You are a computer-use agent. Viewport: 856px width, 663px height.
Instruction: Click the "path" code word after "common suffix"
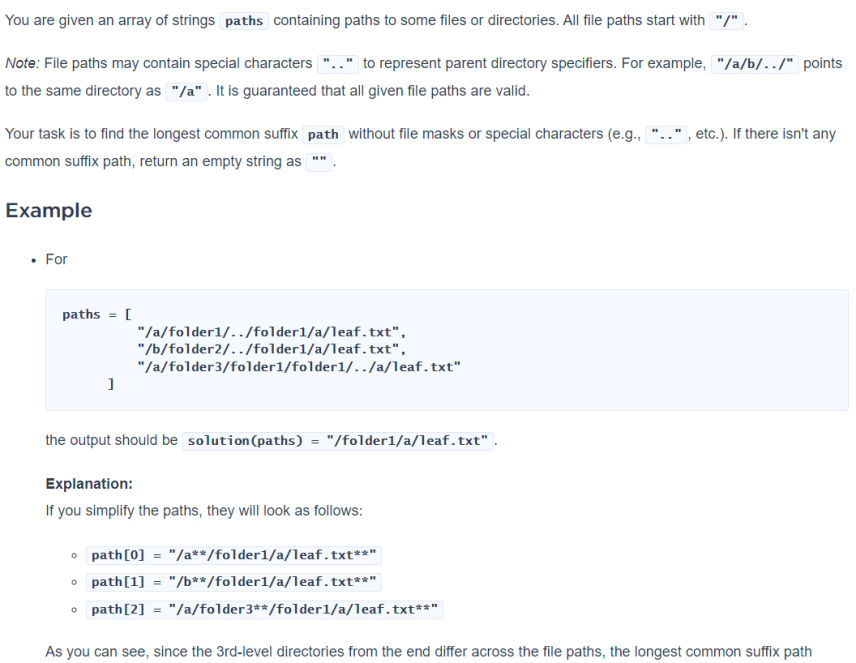tap(323, 134)
